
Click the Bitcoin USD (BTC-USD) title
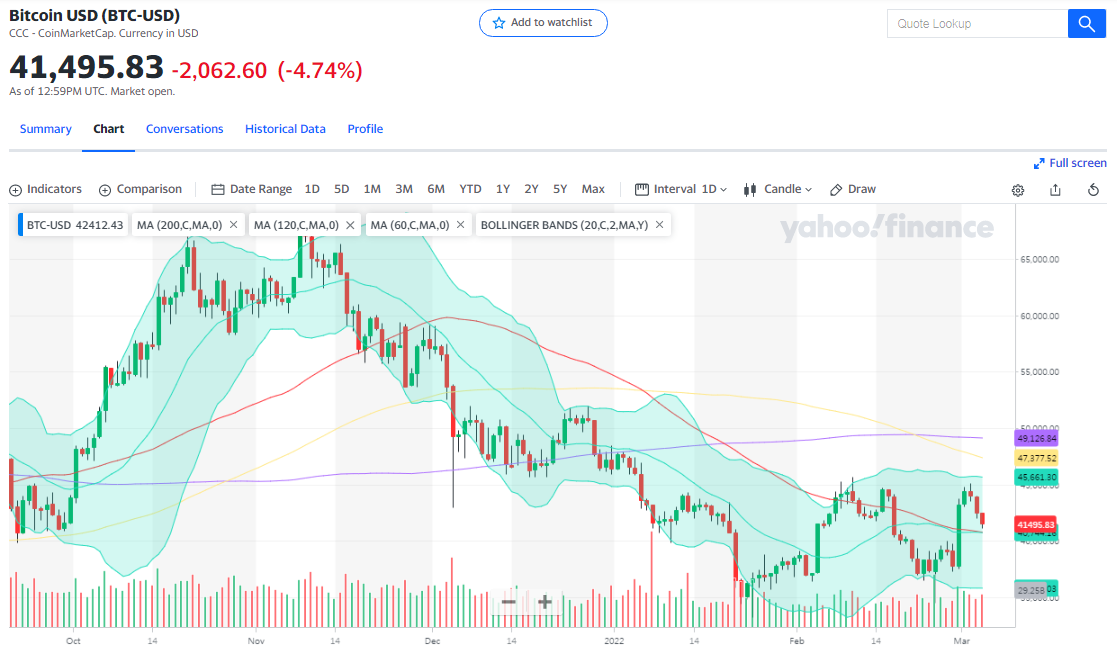click(94, 15)
